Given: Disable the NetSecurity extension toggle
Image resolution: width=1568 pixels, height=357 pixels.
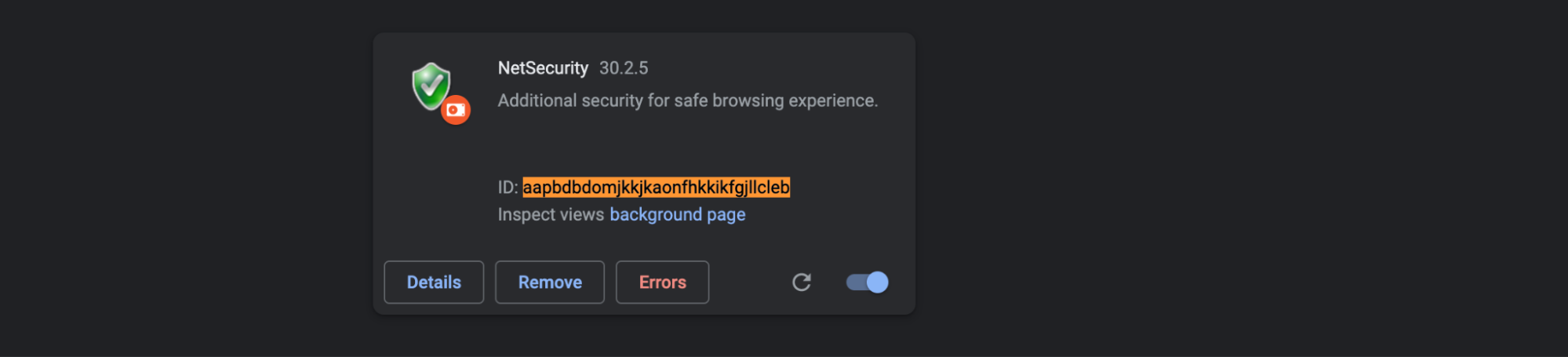Looking at the screenshot, I should point(867,282).
